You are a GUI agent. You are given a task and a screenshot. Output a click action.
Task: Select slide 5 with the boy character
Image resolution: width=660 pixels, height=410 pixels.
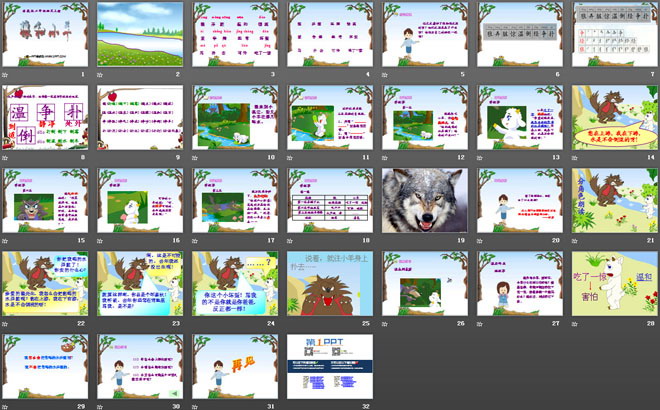[x=425, y=35]
